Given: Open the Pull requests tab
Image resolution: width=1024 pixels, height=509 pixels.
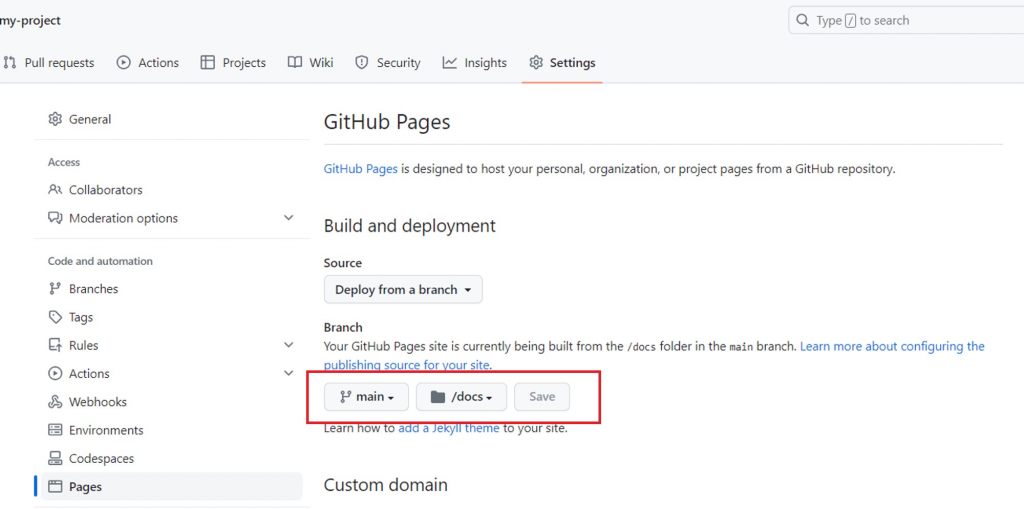Looking at the screenshot, I should tap(49, 63).
